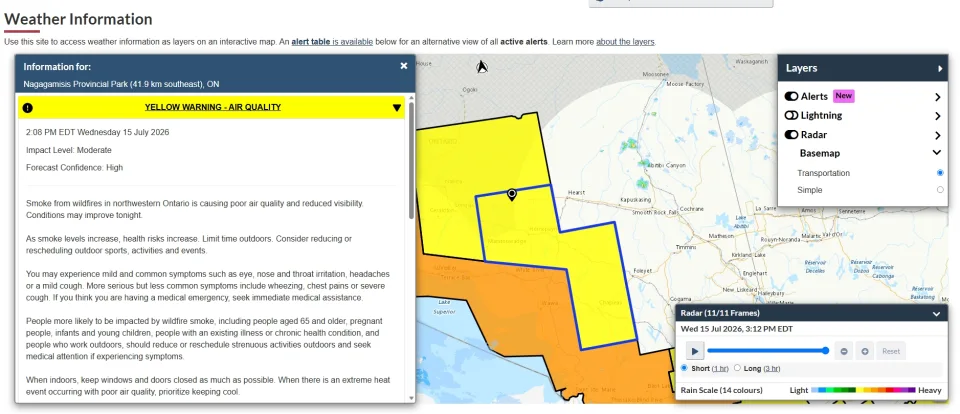Viewport: 960px width, 414px height.
Task: Collapse the Basemap section chevron
Action: coord(937,153)
